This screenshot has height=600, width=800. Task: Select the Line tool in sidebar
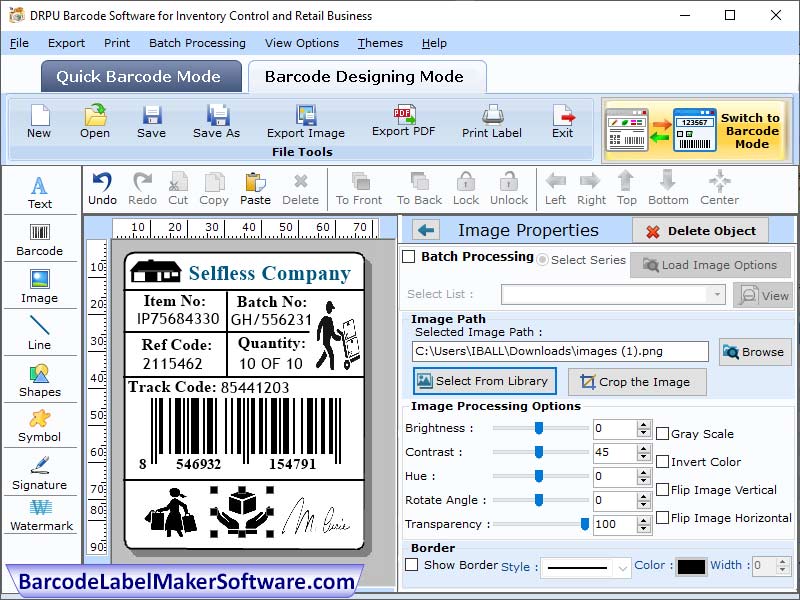(40, 333)
